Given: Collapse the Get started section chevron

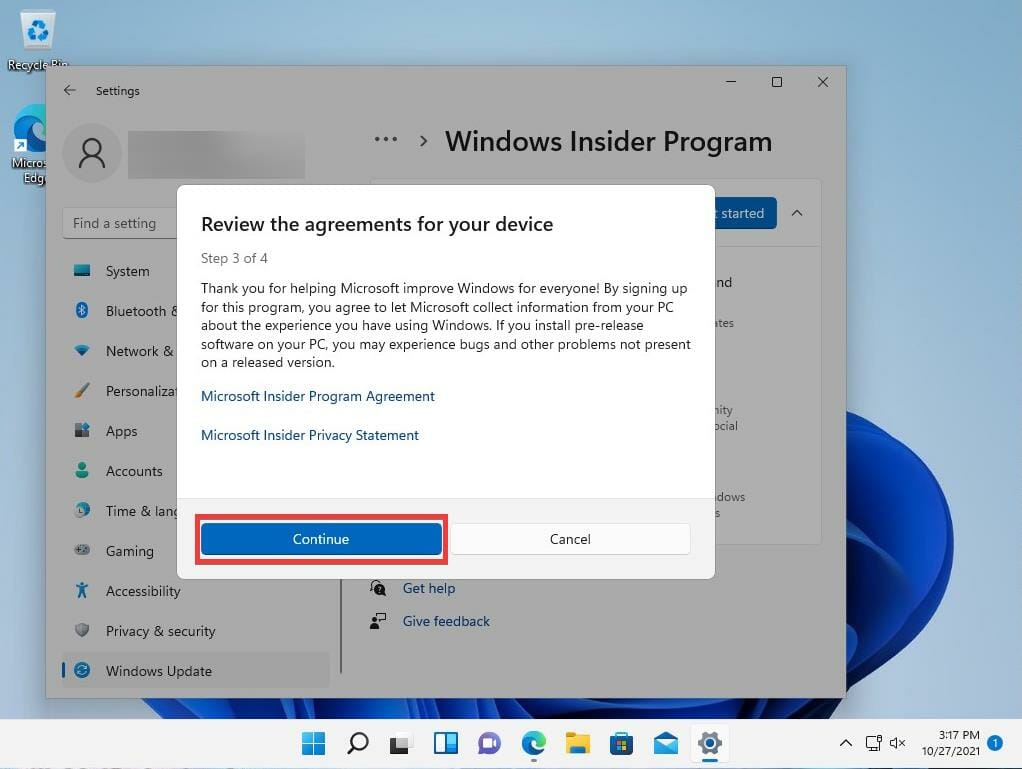Looking at the screenshot, I should pos(797,213).
